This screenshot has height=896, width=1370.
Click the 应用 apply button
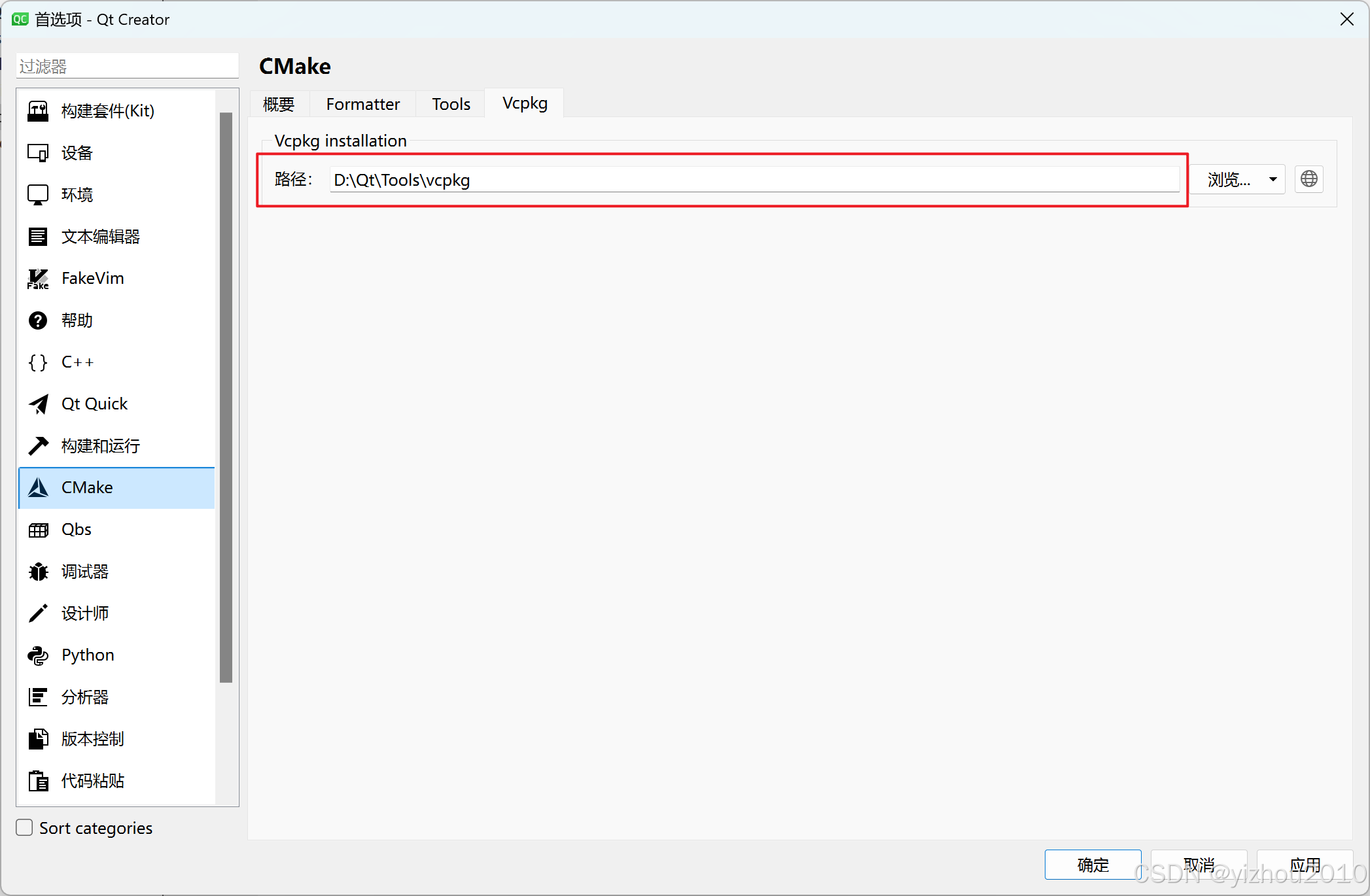(1305, 865)
